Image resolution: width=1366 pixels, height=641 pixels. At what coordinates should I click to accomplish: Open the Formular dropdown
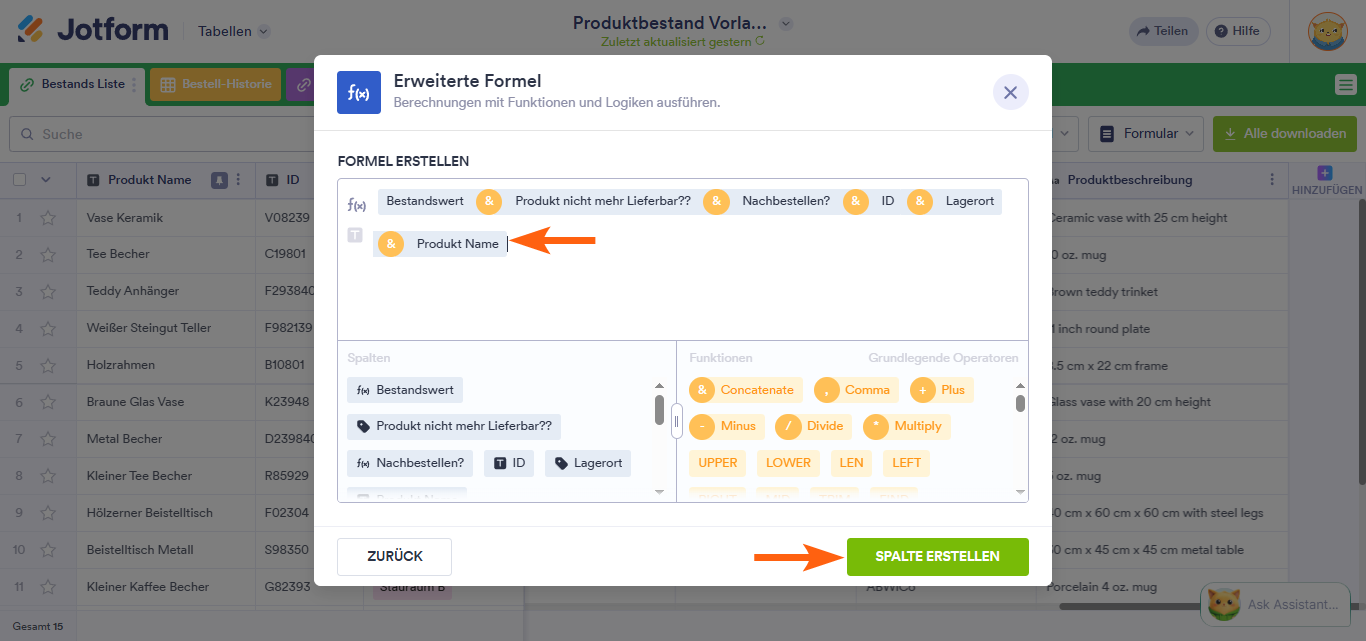pos(1145,133)
